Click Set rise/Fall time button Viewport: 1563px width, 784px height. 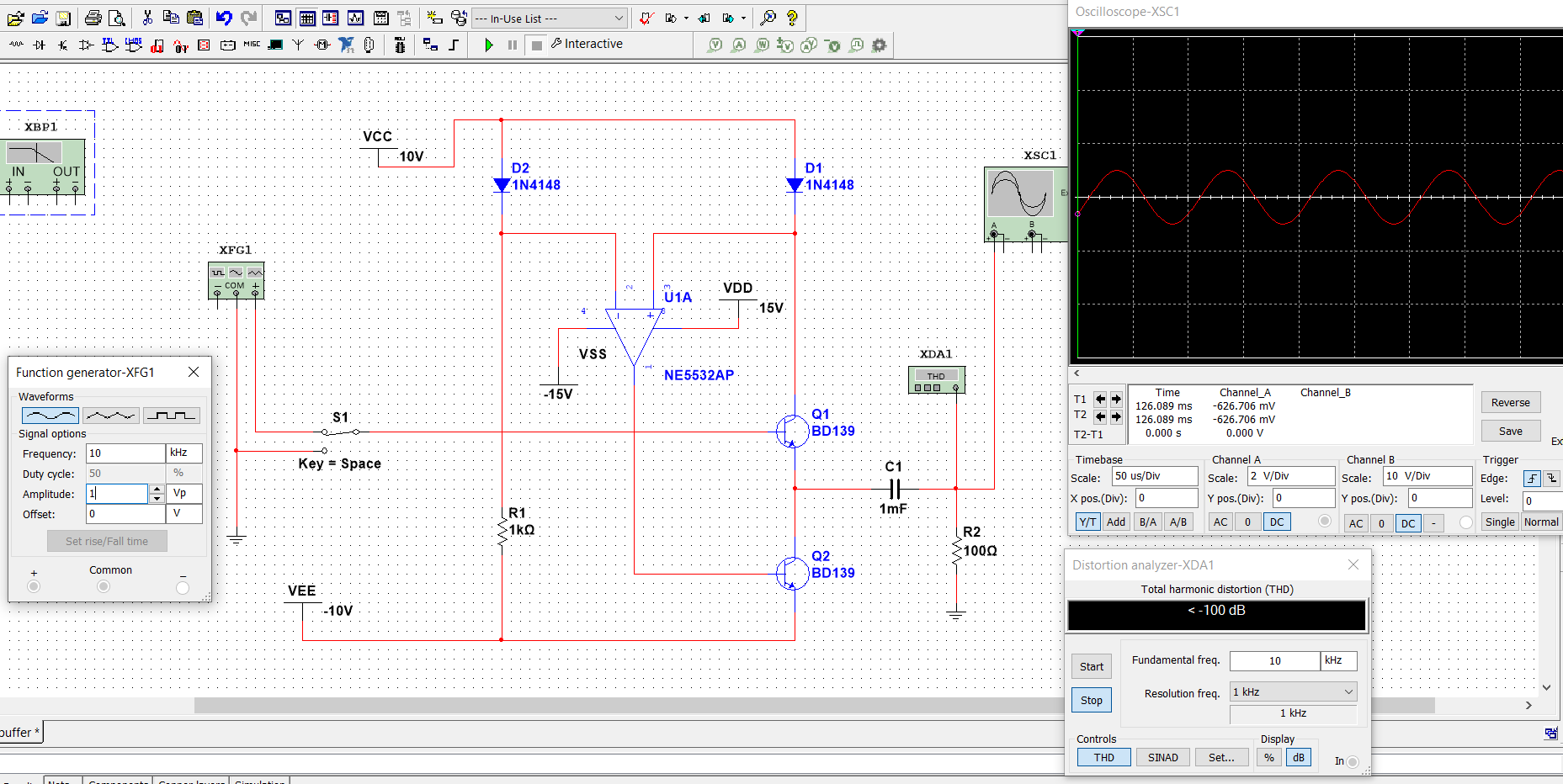coord(107,541)
